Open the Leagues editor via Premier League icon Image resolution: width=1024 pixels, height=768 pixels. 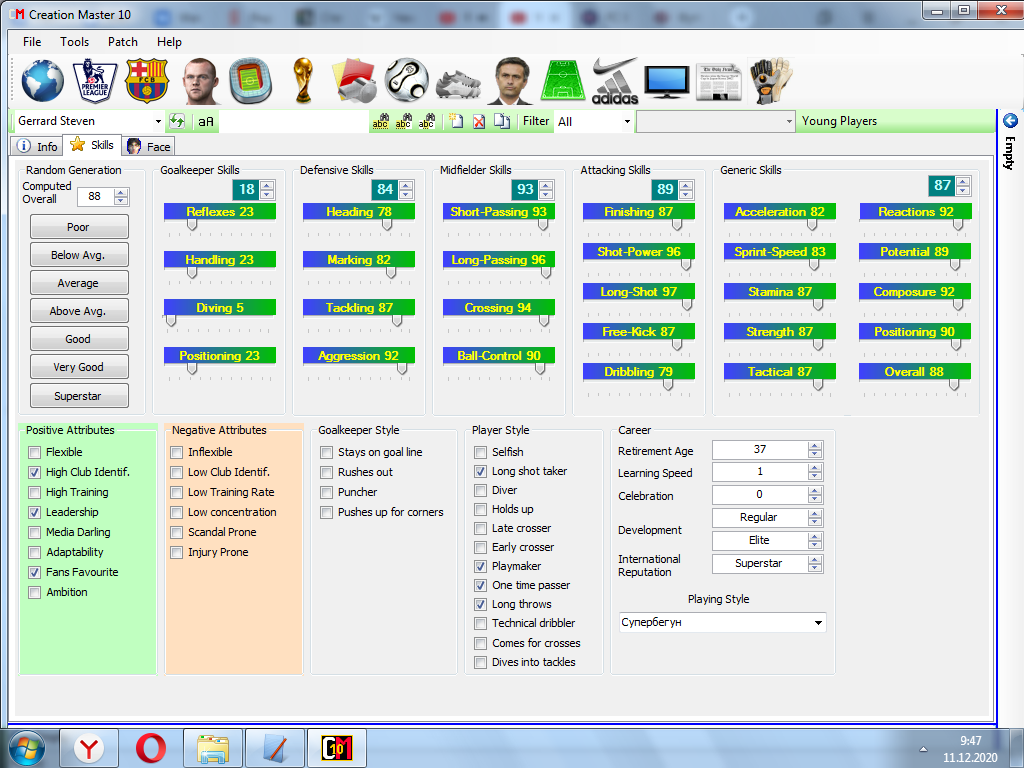94,81
